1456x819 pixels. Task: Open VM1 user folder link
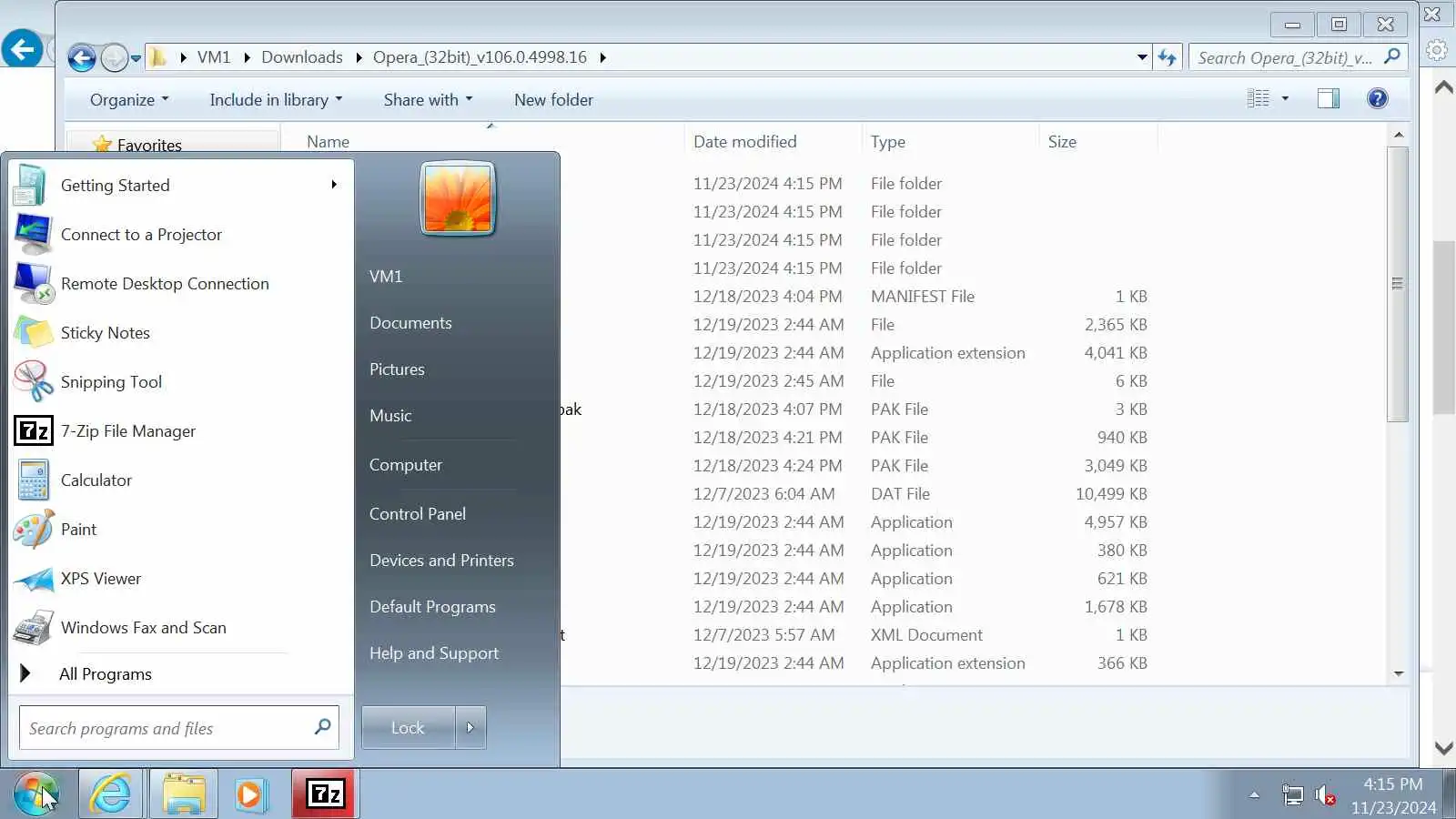pyautogui.click(x=386, y=277)
